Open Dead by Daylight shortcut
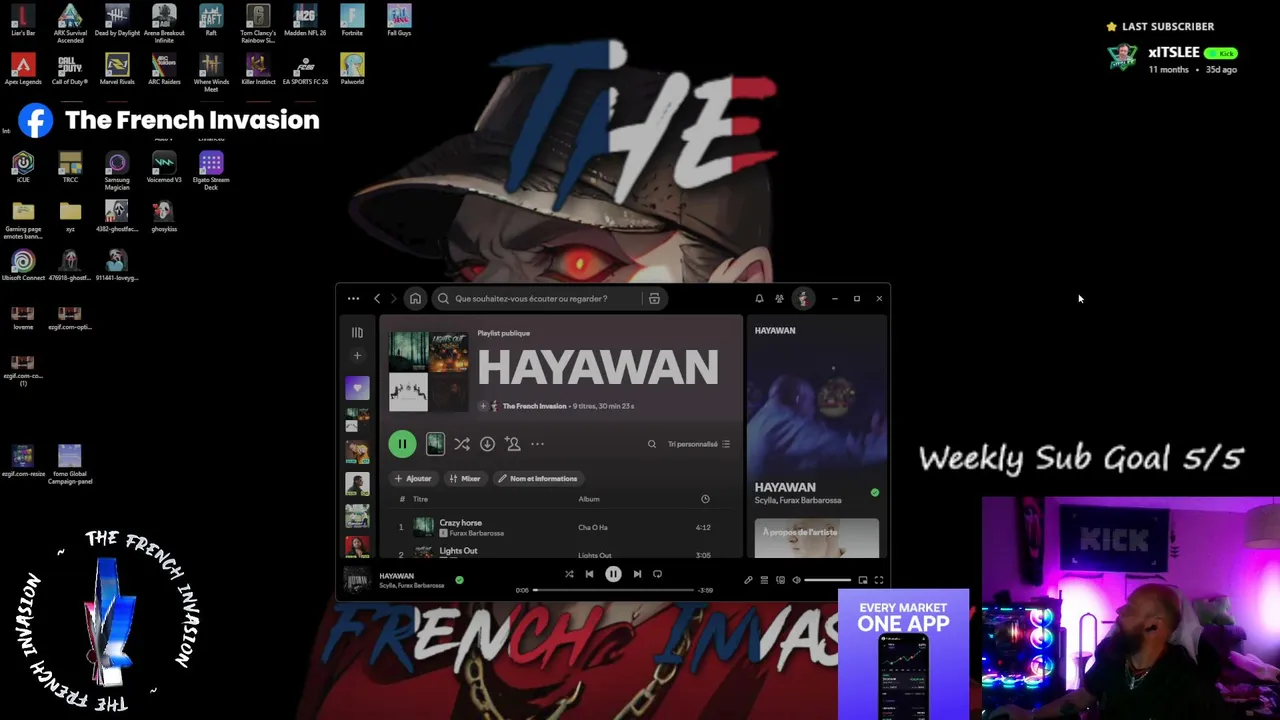This screenshot has width=1280, height=720. [117, 21]
